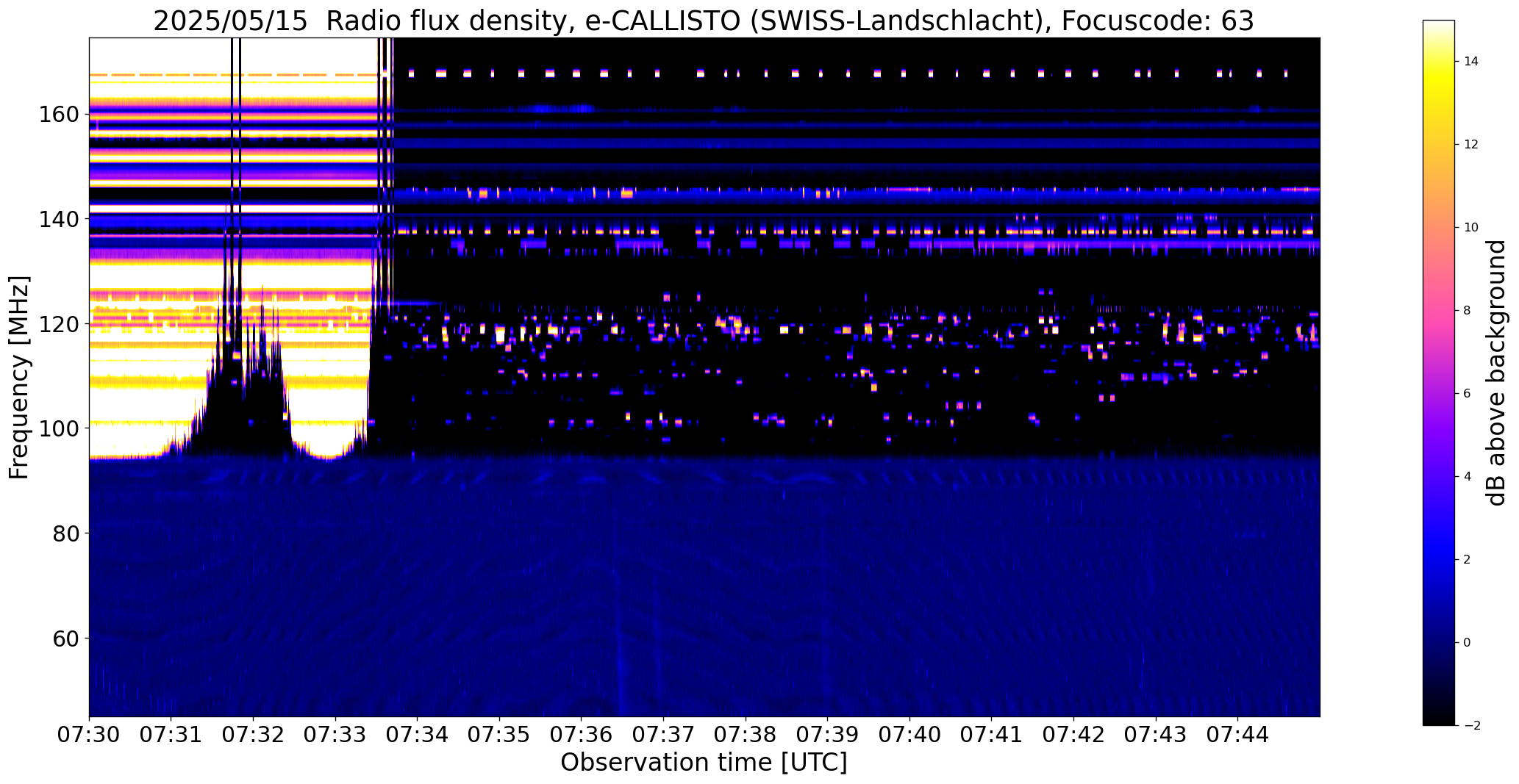Screen dimensions: 1519x784
Task: Click the 07:37 time tick label
Action: 664,735
